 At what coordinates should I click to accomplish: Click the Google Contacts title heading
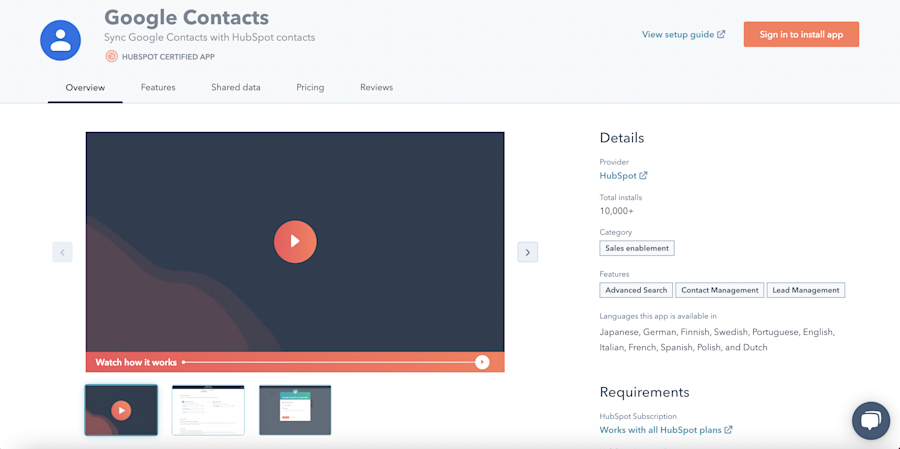click(187, 18)
